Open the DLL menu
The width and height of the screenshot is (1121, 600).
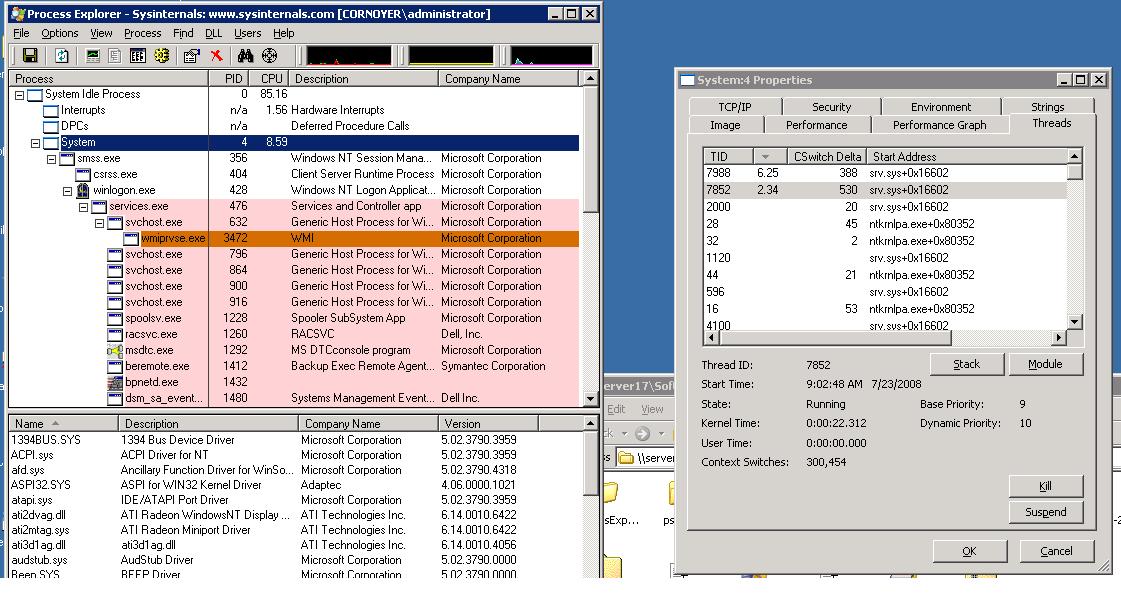point(213,33)
